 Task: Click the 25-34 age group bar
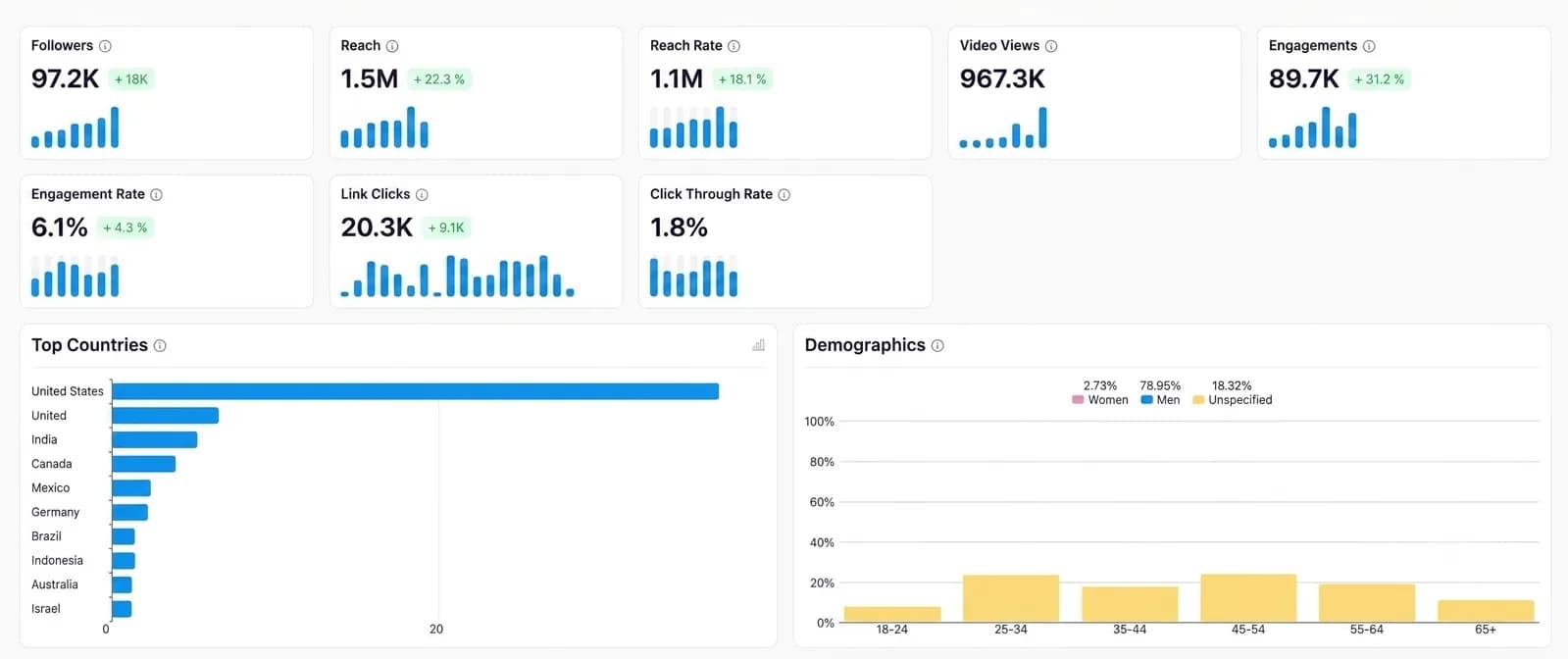[x=1011, y=598]
